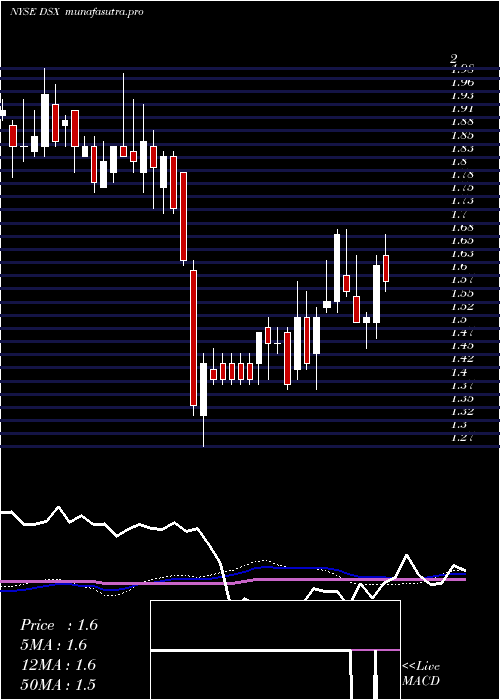Click the 1.85 price axis label
This screenshot has height=700, width=500.
(462, 135)
